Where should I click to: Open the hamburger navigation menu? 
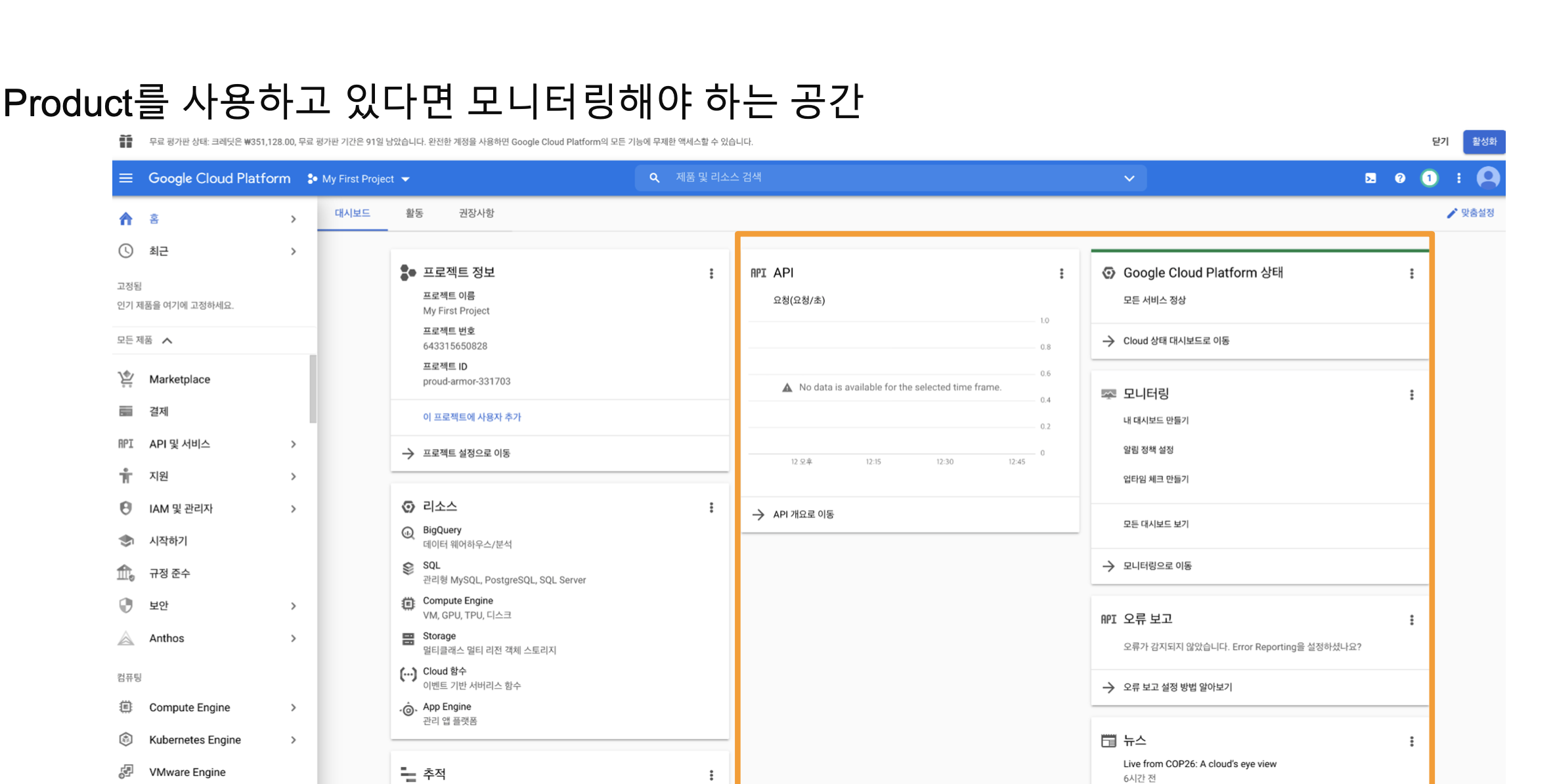(126, 179)
